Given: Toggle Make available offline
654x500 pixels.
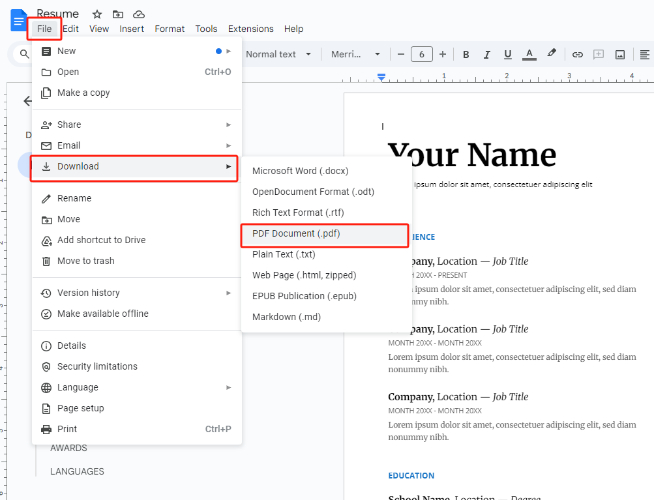Looking at the screenshot, I should (137, 314).
